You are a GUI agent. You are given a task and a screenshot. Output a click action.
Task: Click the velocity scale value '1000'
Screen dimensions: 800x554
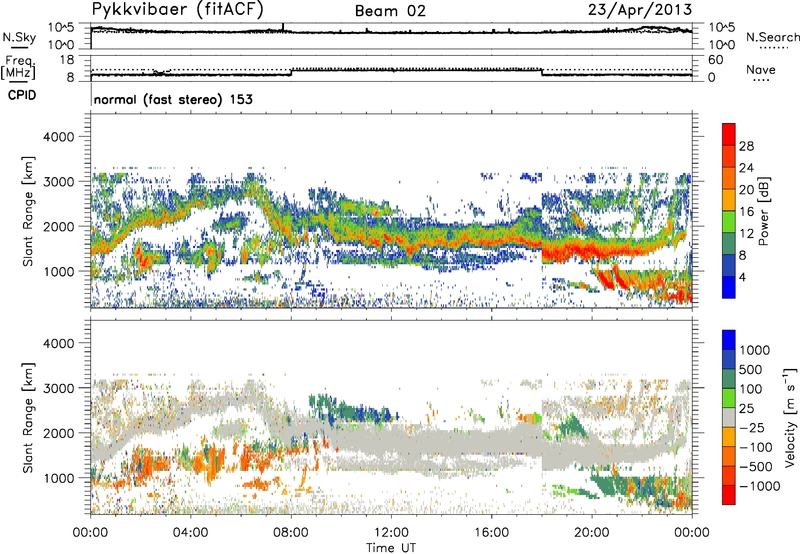click(754, 350)
